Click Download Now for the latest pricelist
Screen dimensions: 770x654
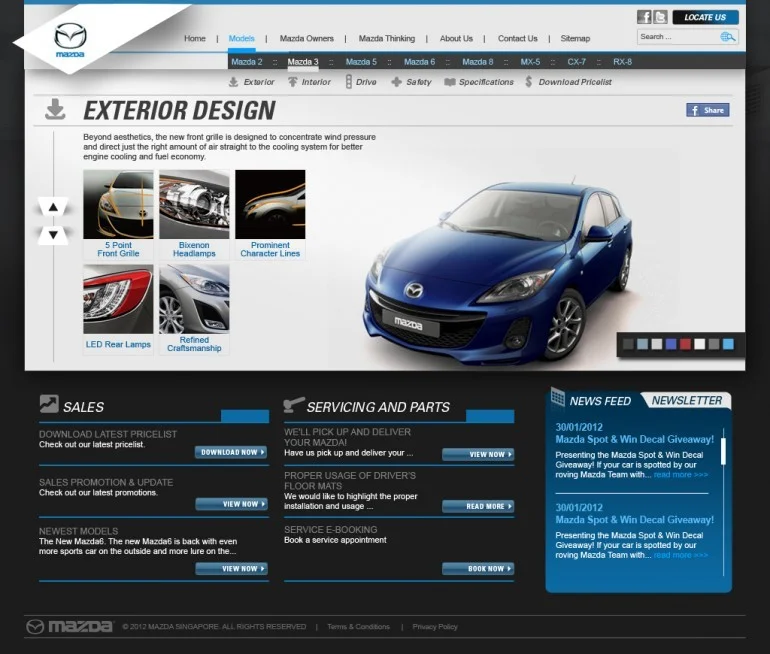click(231, 452)
